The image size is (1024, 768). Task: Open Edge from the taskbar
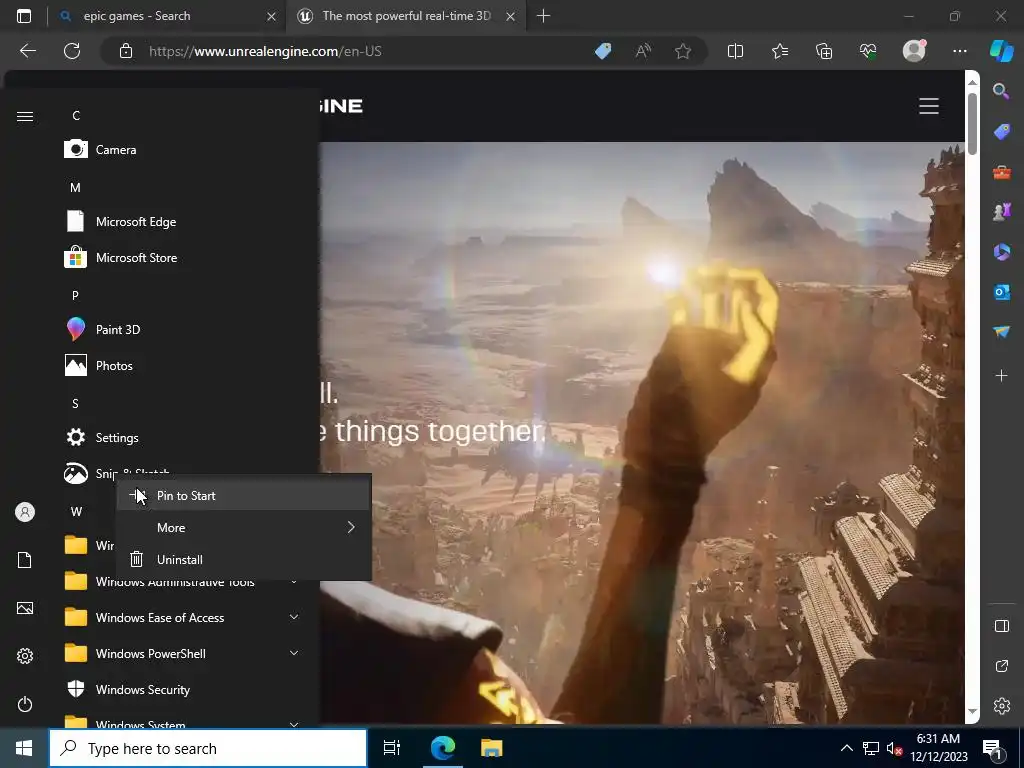coord(442,748)
